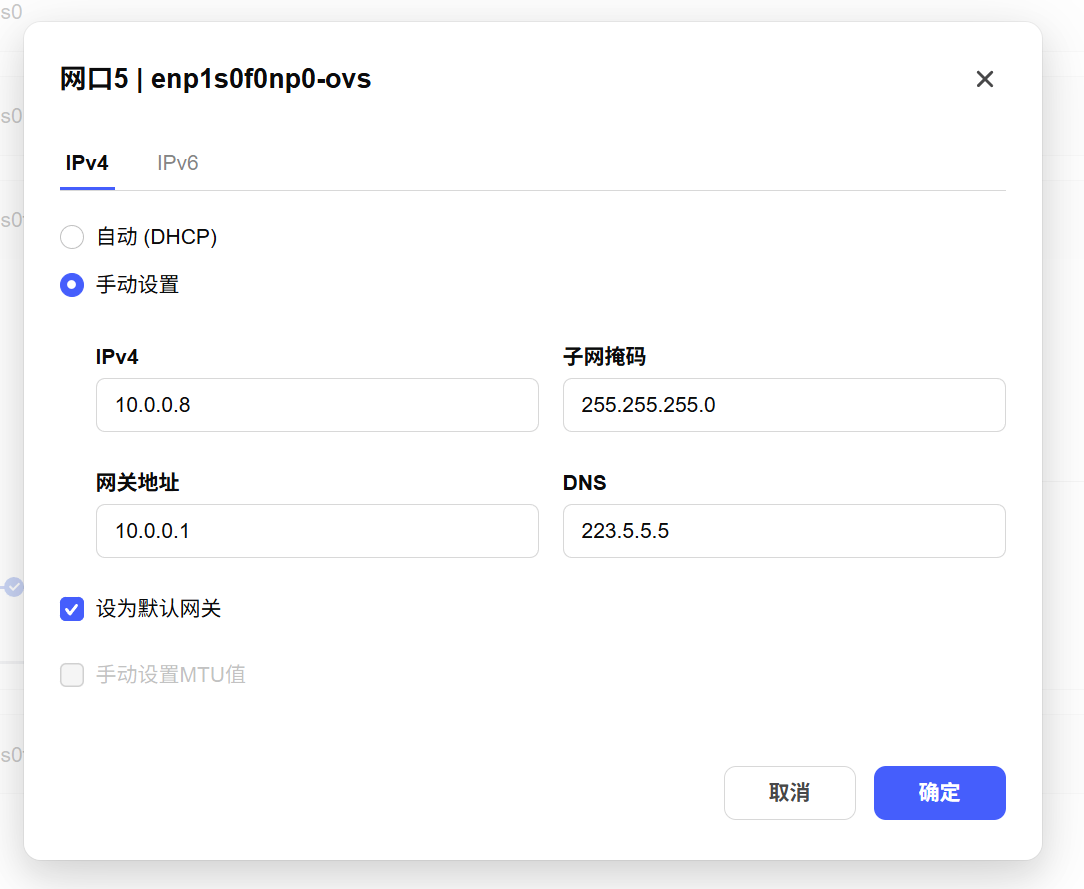Edit the DNS field 223.5.5.5

(x=784, y=531)
